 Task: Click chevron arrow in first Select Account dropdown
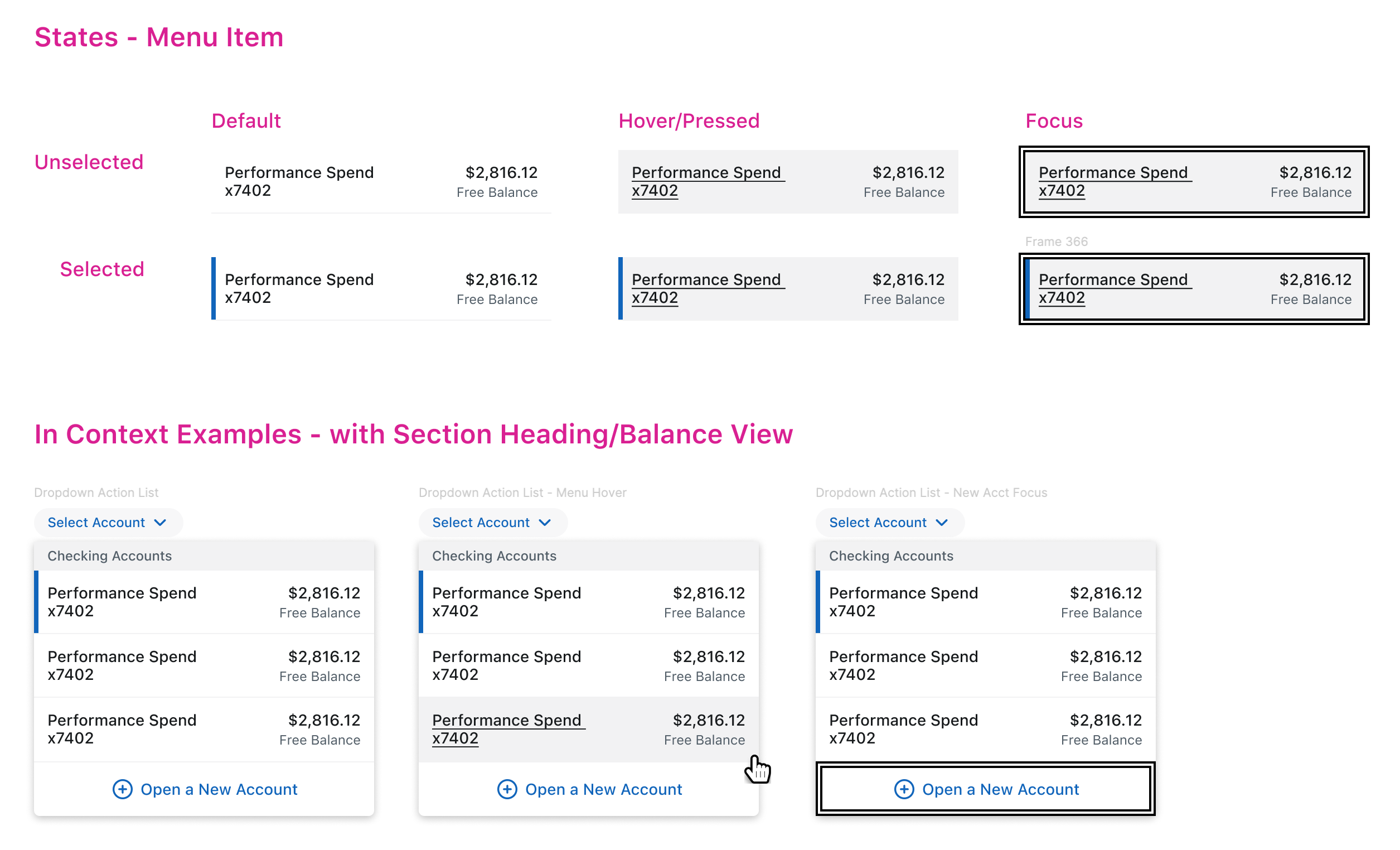tap(160, 523)
